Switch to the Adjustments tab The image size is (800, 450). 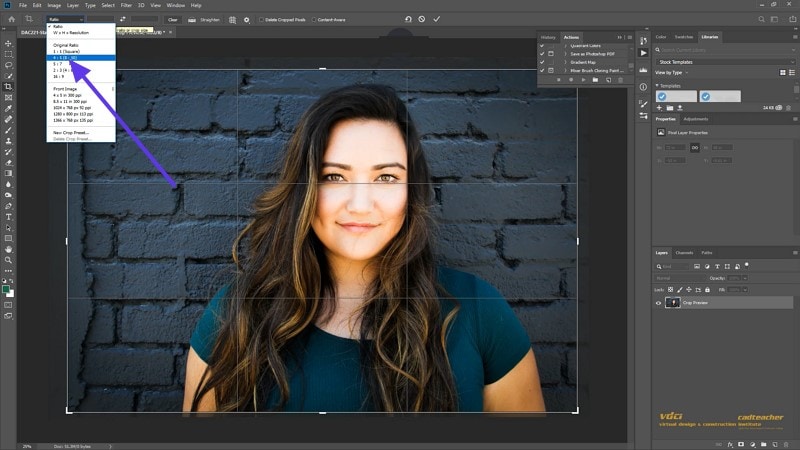(695, 119)
